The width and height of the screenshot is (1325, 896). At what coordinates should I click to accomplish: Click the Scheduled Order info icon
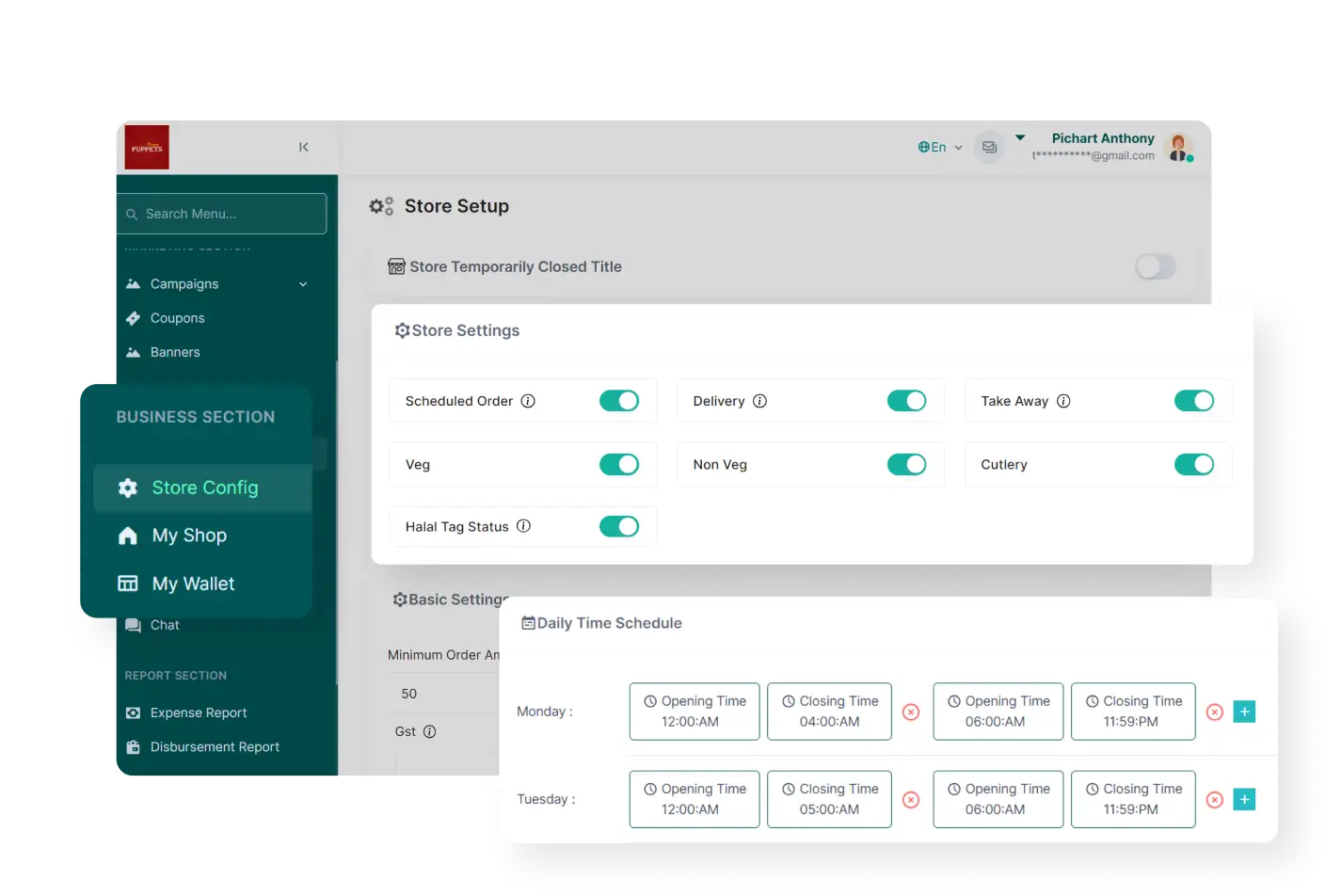pyautogui.click(x=528, y=401)
